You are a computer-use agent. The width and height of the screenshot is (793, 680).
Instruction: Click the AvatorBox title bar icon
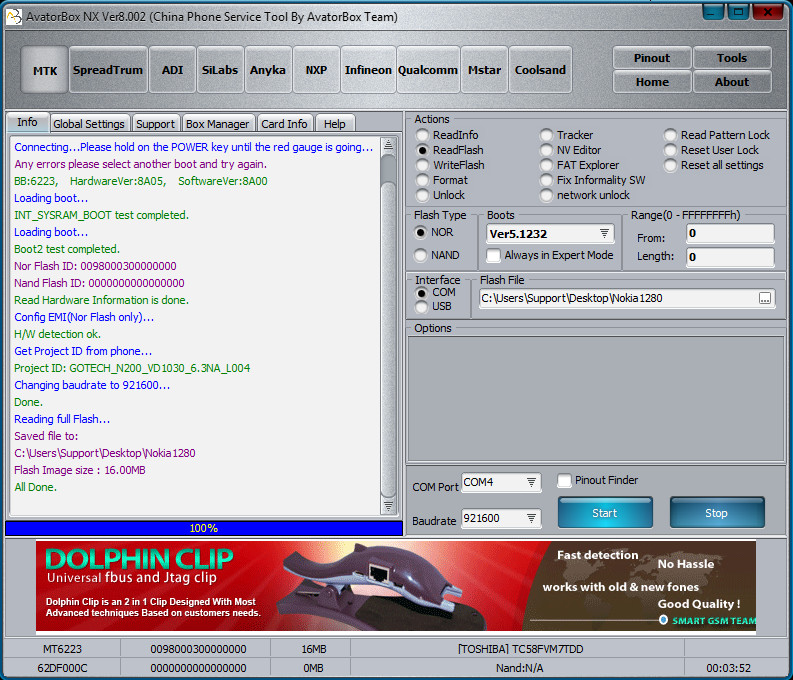(x=14, y=17)
